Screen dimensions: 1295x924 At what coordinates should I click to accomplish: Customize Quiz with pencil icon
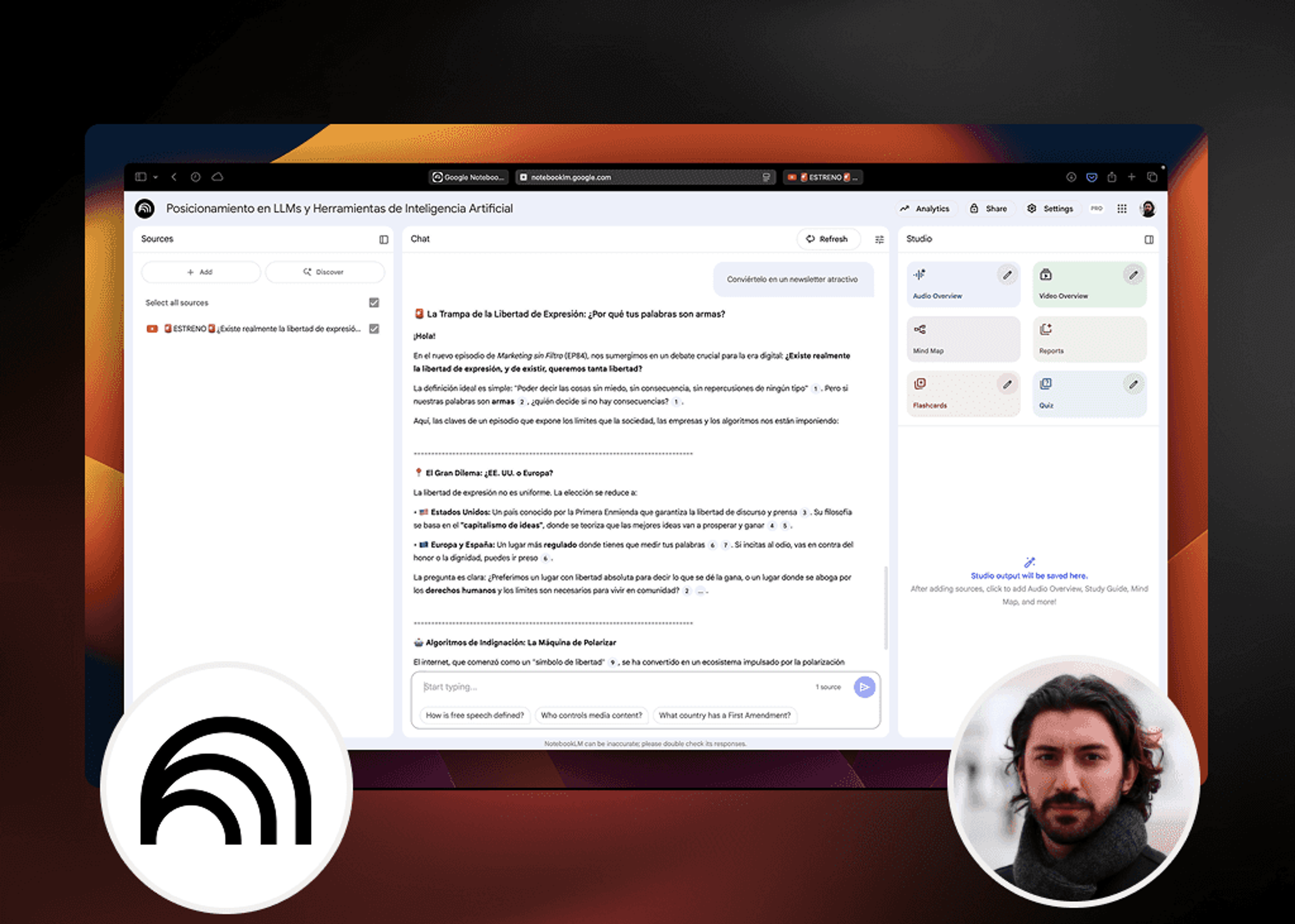tap(1134, 385)
